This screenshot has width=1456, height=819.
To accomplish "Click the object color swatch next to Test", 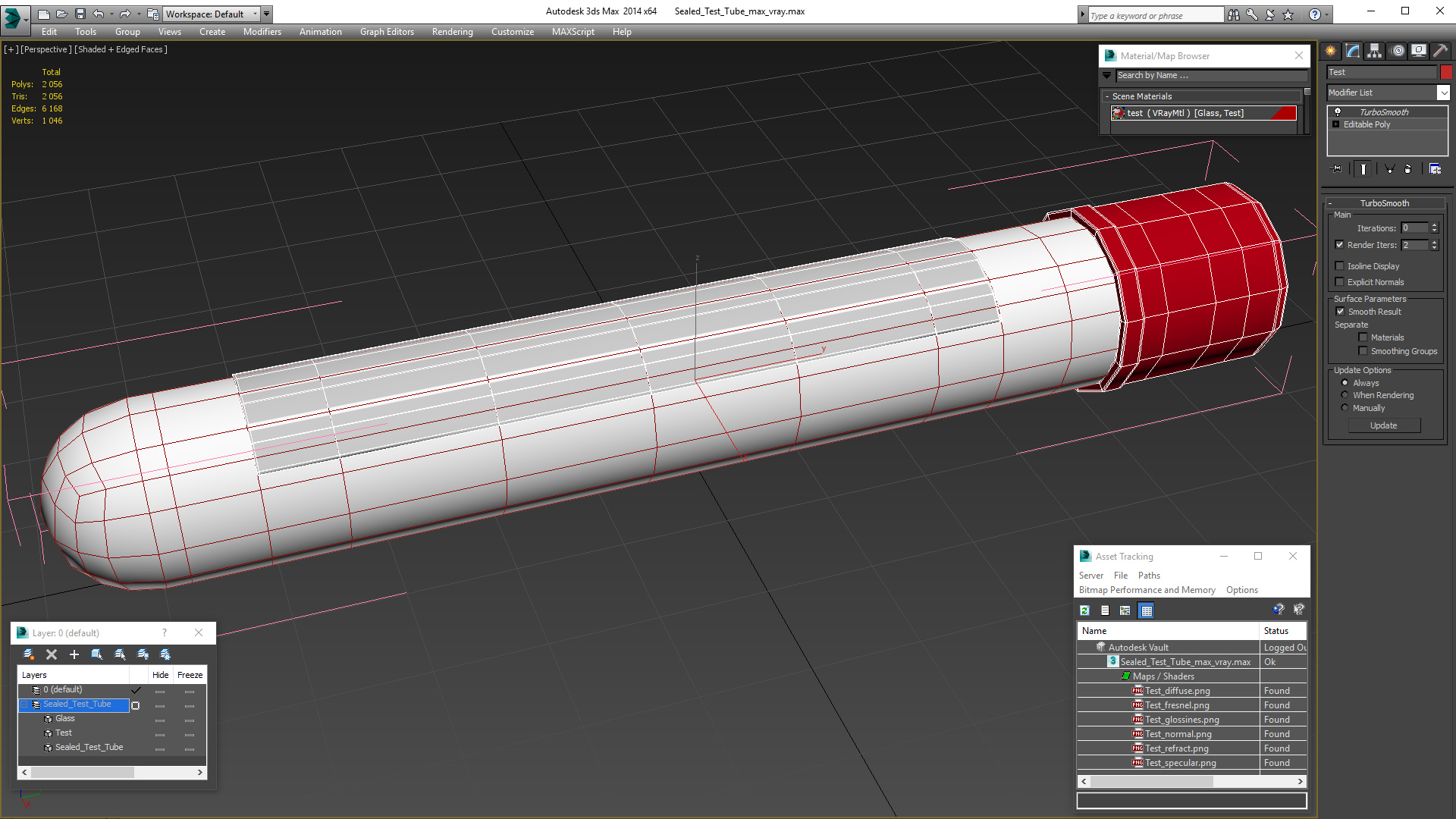I will [1446, 72].
